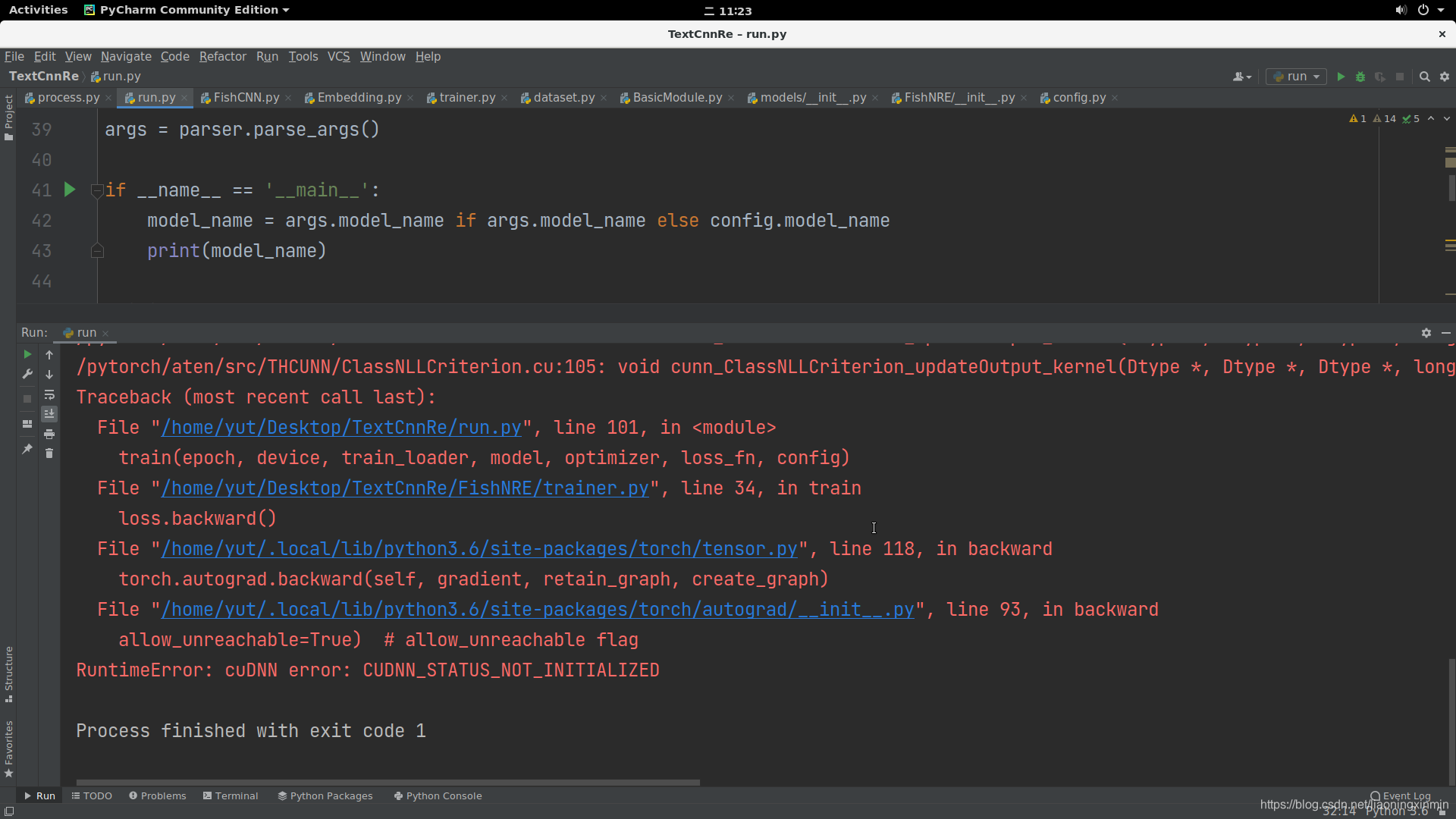Click the TextCnnRe project breadcrumb

(44, 77)
